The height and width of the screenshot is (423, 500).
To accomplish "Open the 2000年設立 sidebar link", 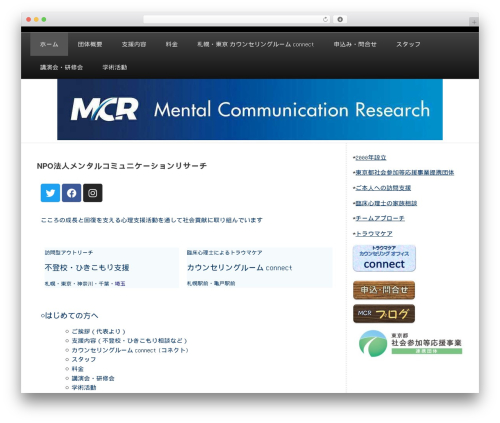I will (x=371, y=157).
